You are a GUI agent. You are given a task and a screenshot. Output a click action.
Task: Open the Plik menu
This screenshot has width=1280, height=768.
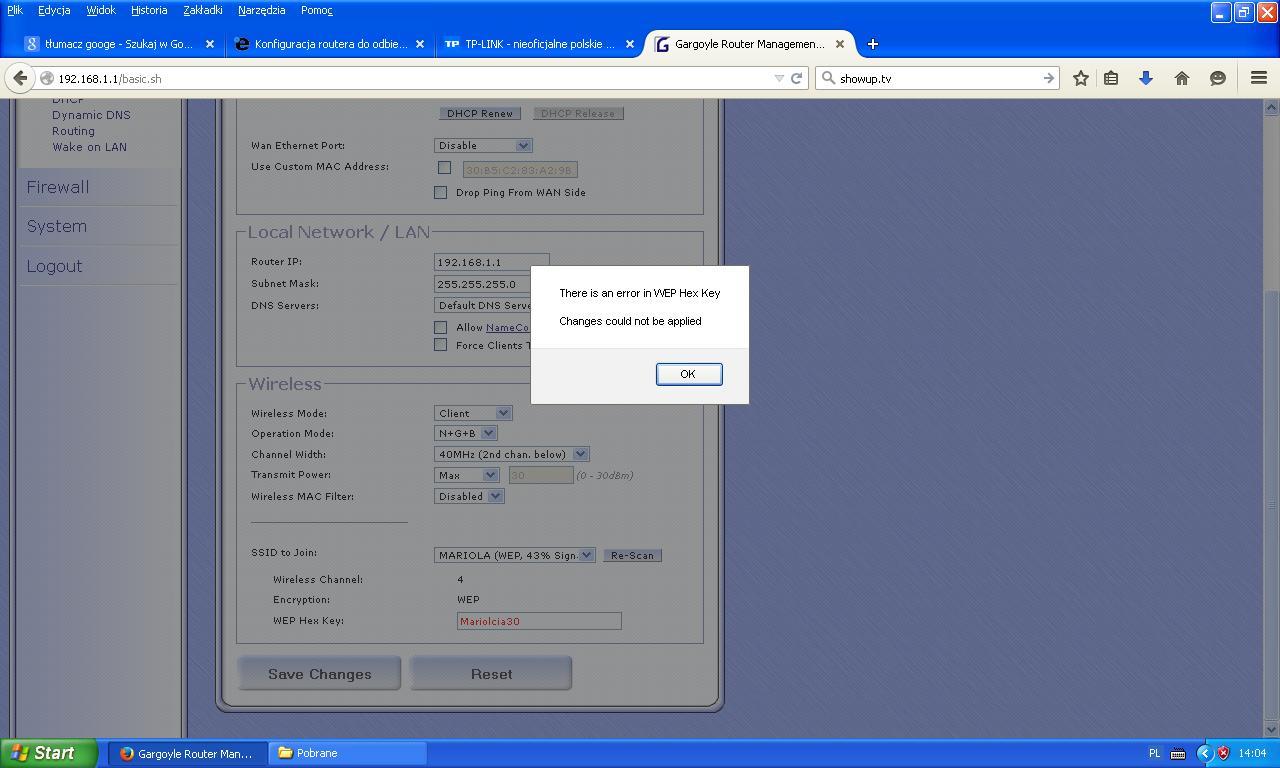(x=15, y=10)
